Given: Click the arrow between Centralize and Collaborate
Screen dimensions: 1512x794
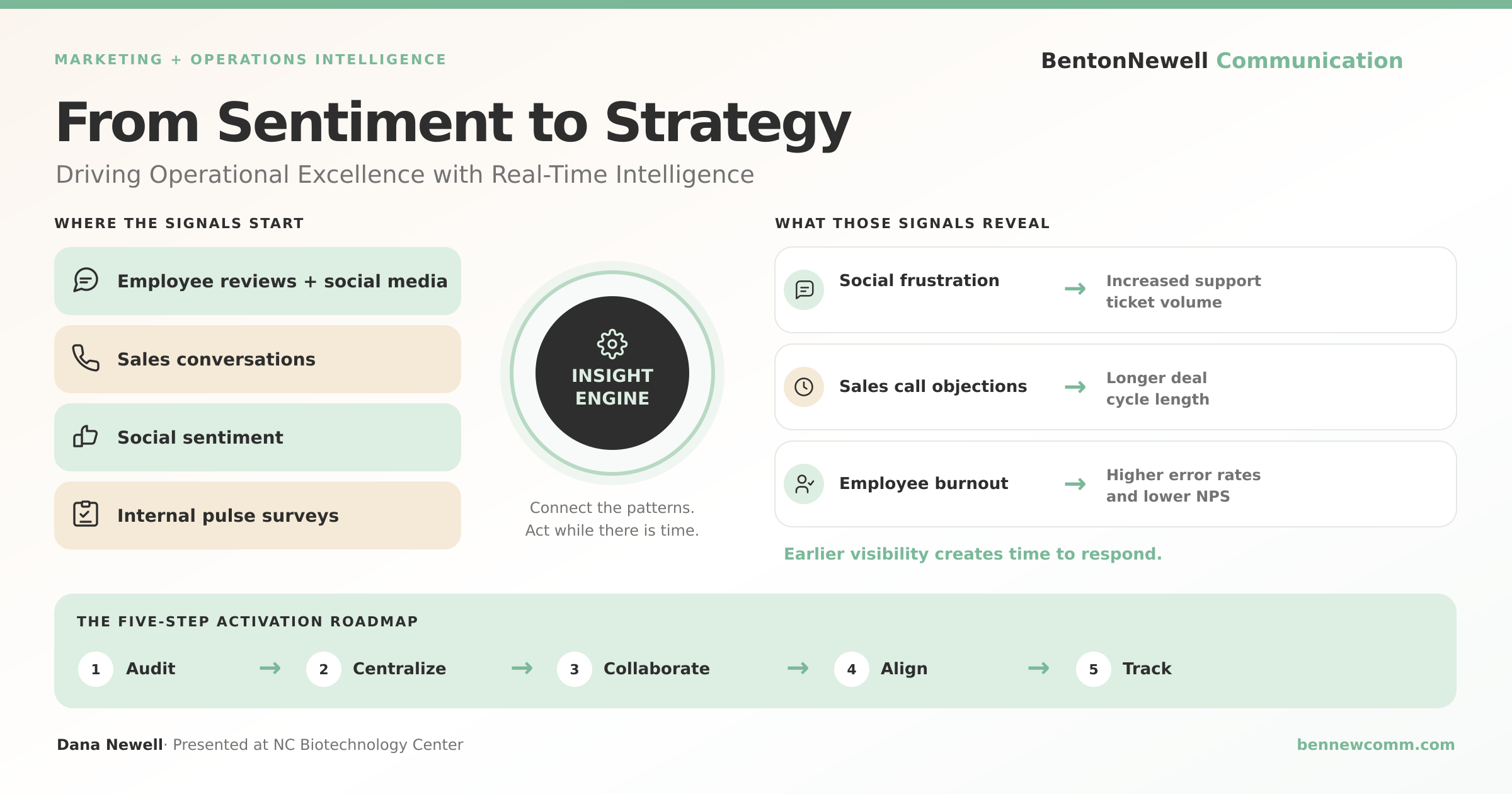Looking at the screenshot, I should (522, 668).
